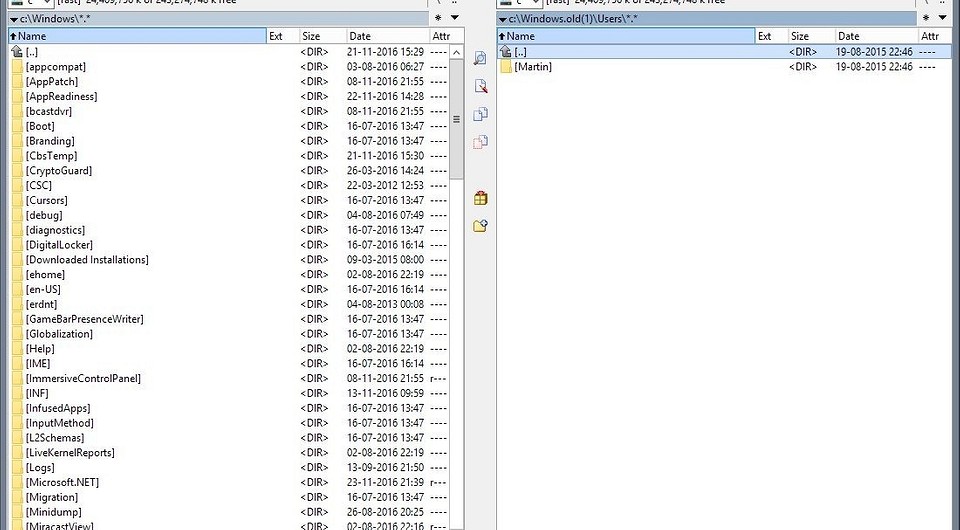Click the Pack files gift box icon

point(480,198)
